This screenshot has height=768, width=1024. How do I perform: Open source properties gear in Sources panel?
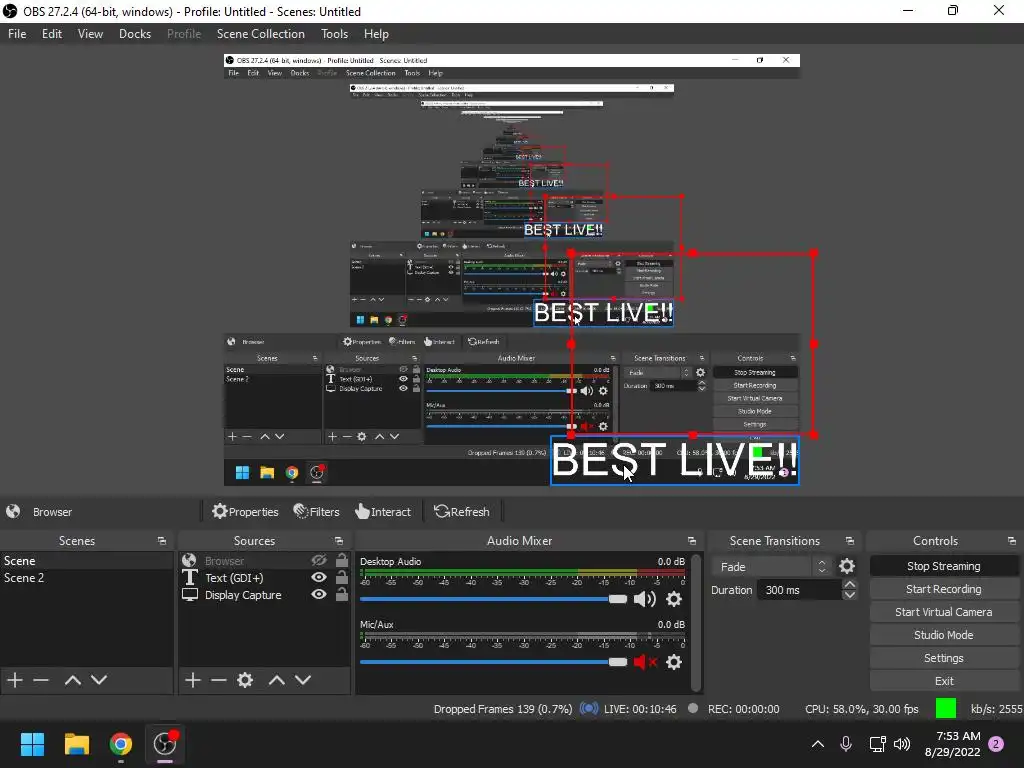[x=245, y=680]
